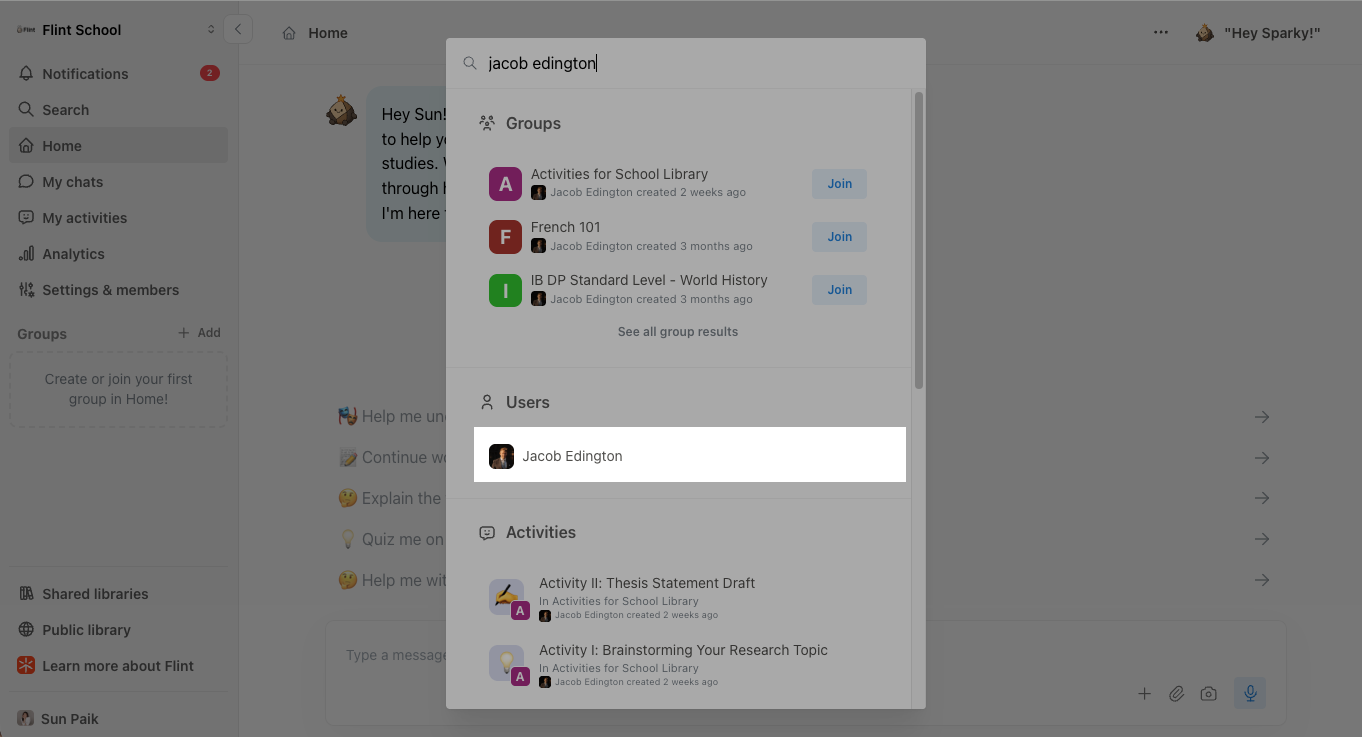Image resolution: width=1362 pixels, height=737 pixels.
Task: Collapse the sidebar with the chevron button
Action: (238, 30)
